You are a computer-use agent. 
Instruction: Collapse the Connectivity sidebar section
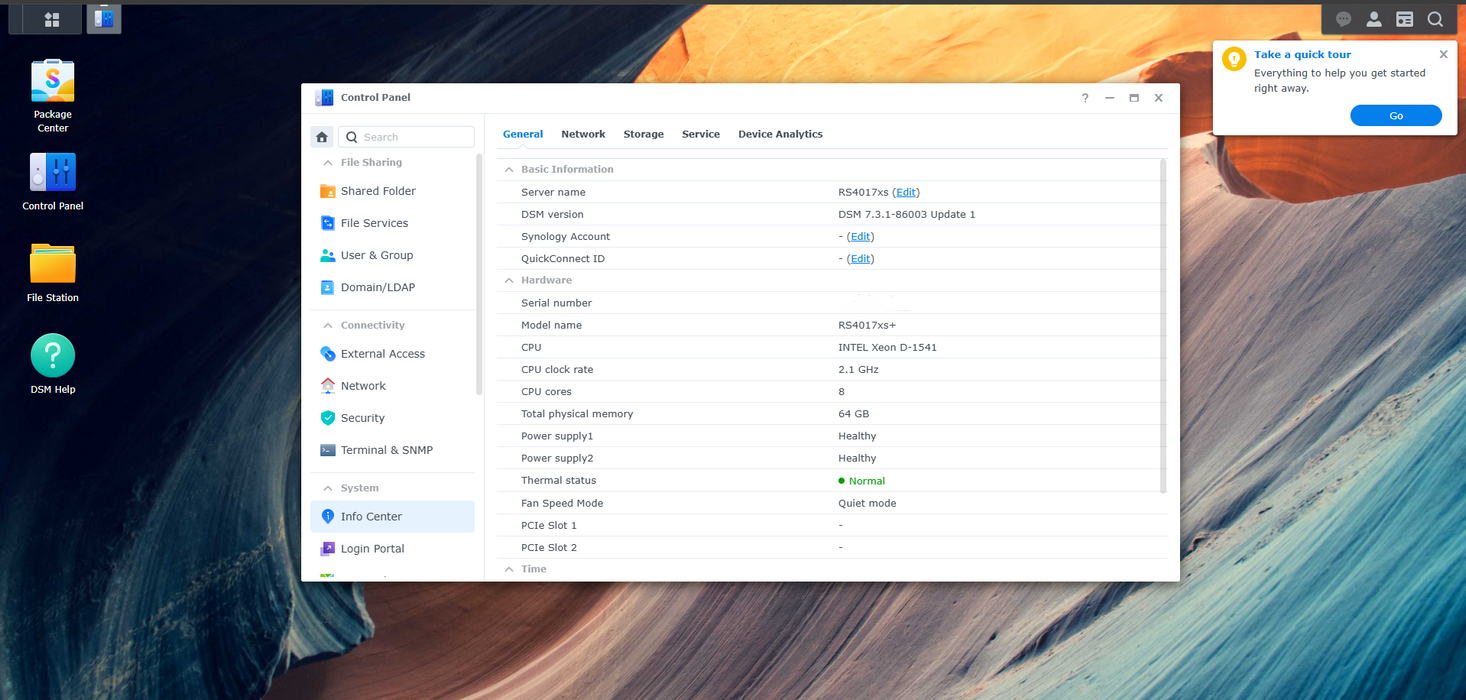[327, 325]
